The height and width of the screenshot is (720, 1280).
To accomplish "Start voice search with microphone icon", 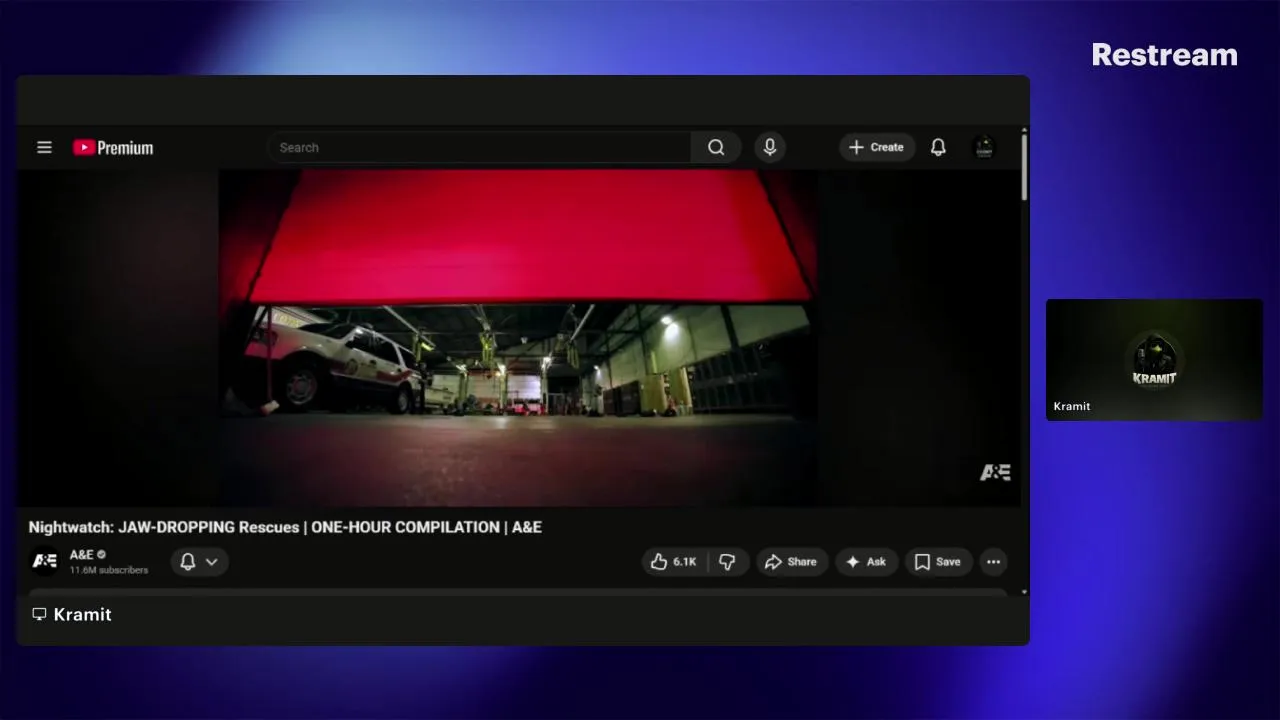I will pos(770,147).
